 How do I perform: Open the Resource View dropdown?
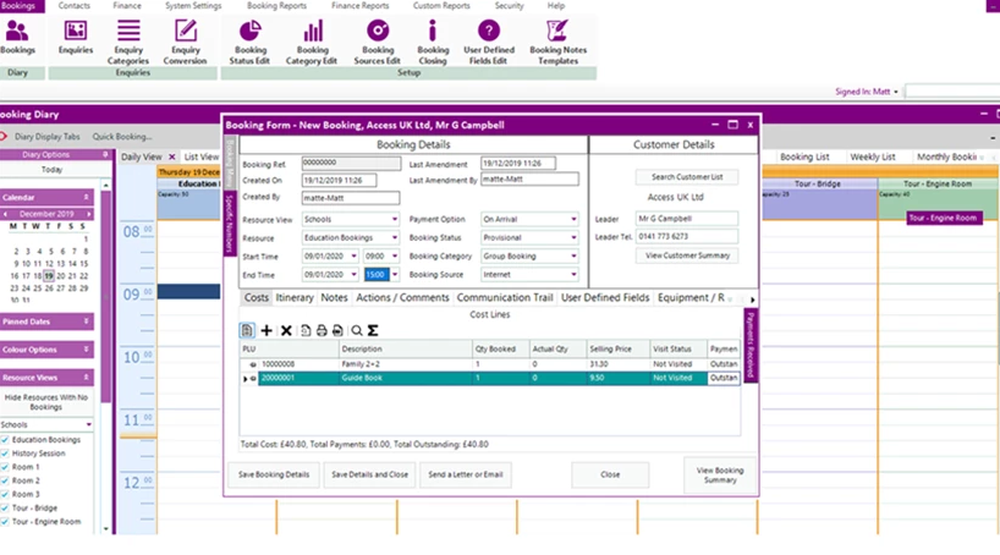(394, 219)
